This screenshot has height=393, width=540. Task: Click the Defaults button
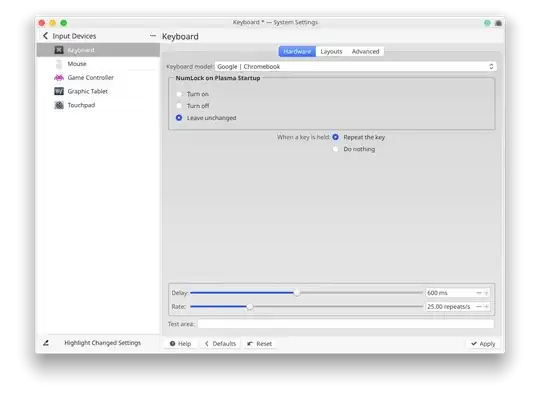click(x=220, y=344)
